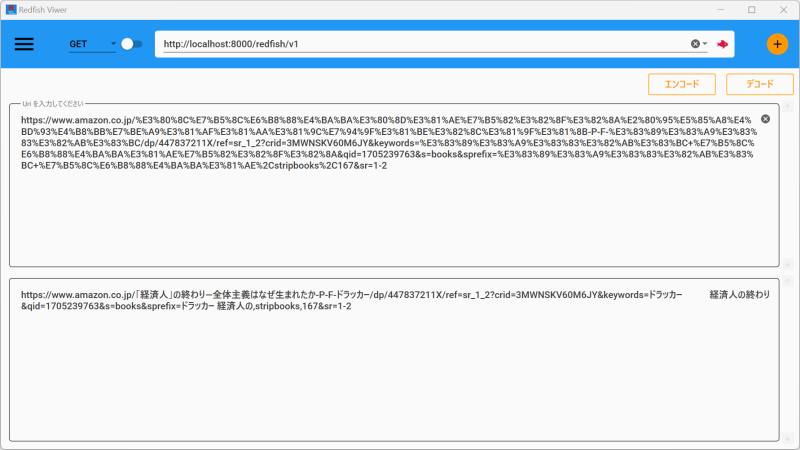The image size is (800, 450).
Task: Clear the localhost URL with the X icon
Action: click(695, 44)
